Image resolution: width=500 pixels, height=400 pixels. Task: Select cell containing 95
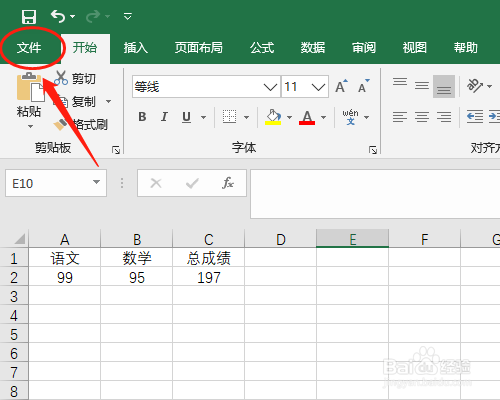(x=137, y=277)
